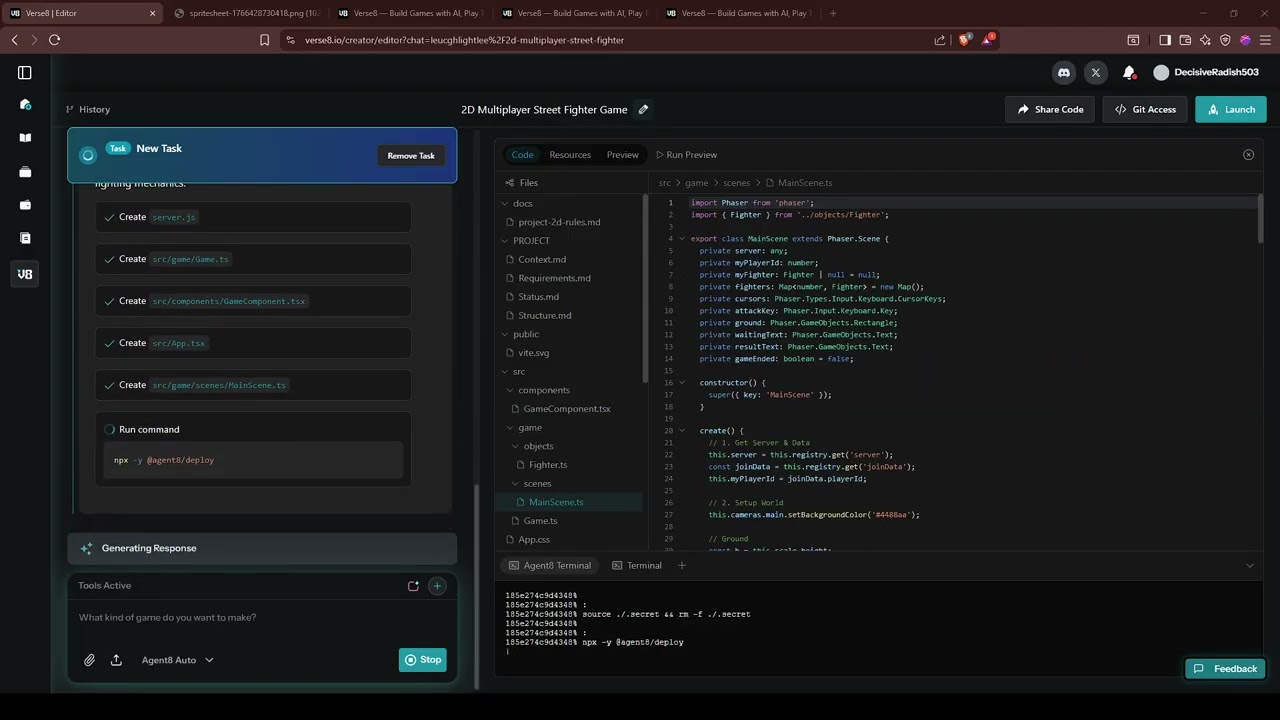Click the attach file paperclip icon

(x=89, y=660)
